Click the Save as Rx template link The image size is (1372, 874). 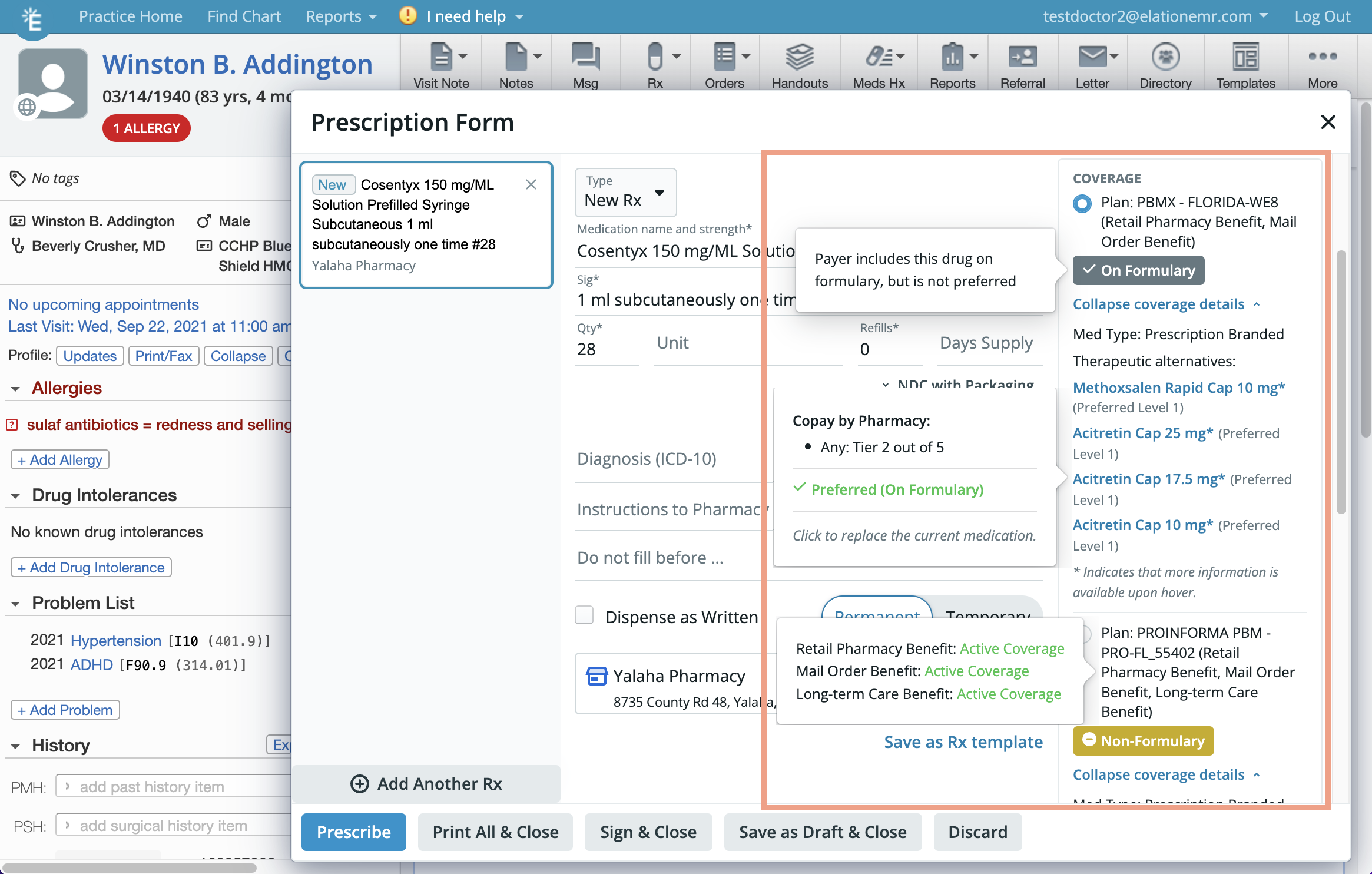963,742
